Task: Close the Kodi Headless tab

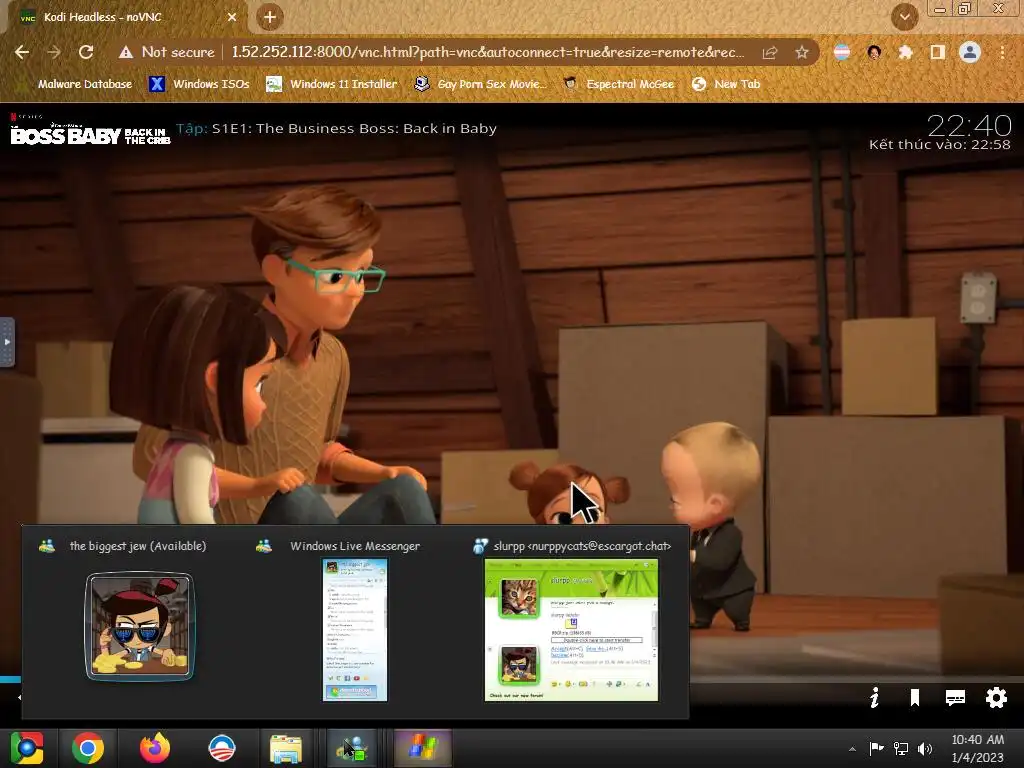Action: [x=232, y=17]
